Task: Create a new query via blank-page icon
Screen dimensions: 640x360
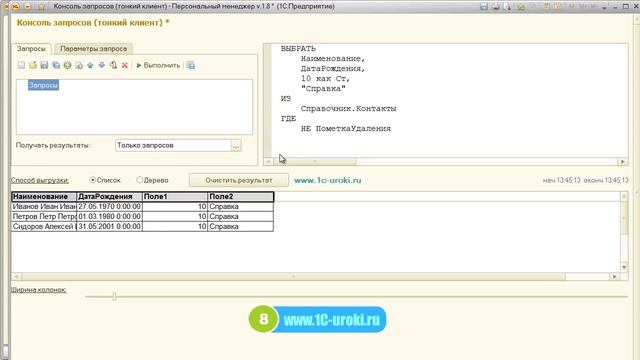Action: 21,65
